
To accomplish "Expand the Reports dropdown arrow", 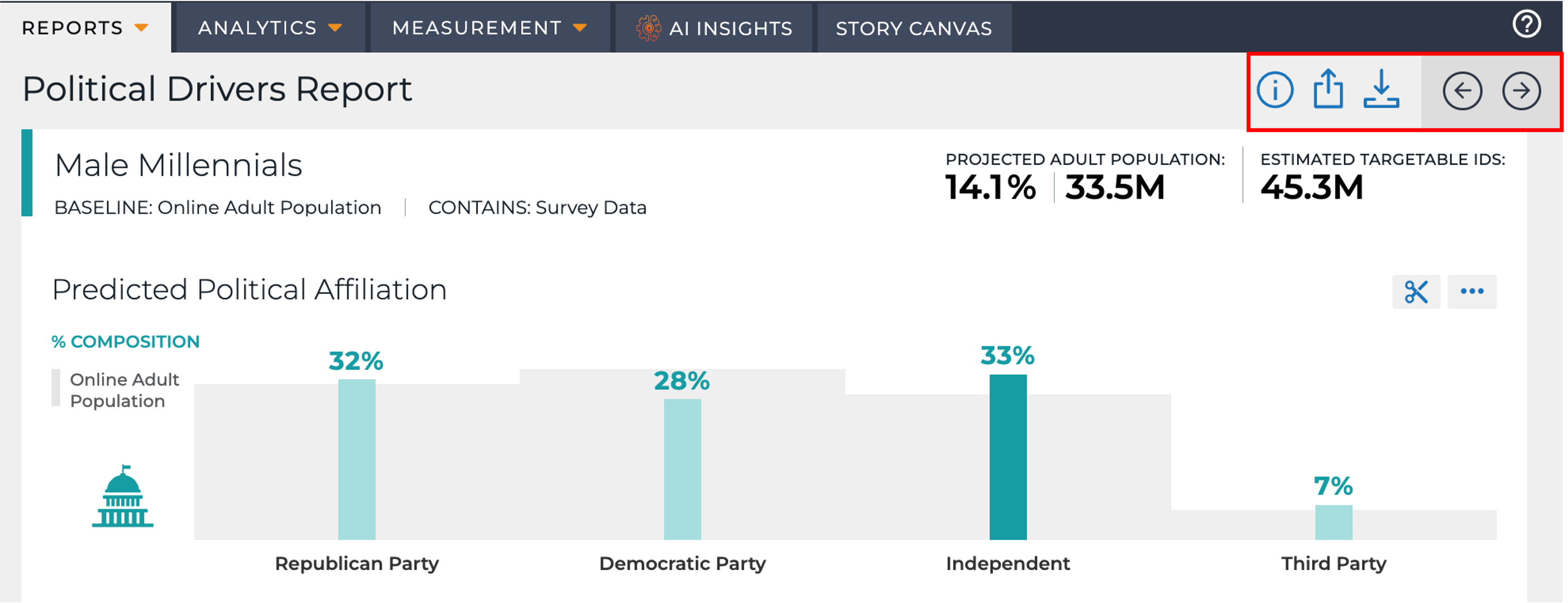I will point(141,27).
